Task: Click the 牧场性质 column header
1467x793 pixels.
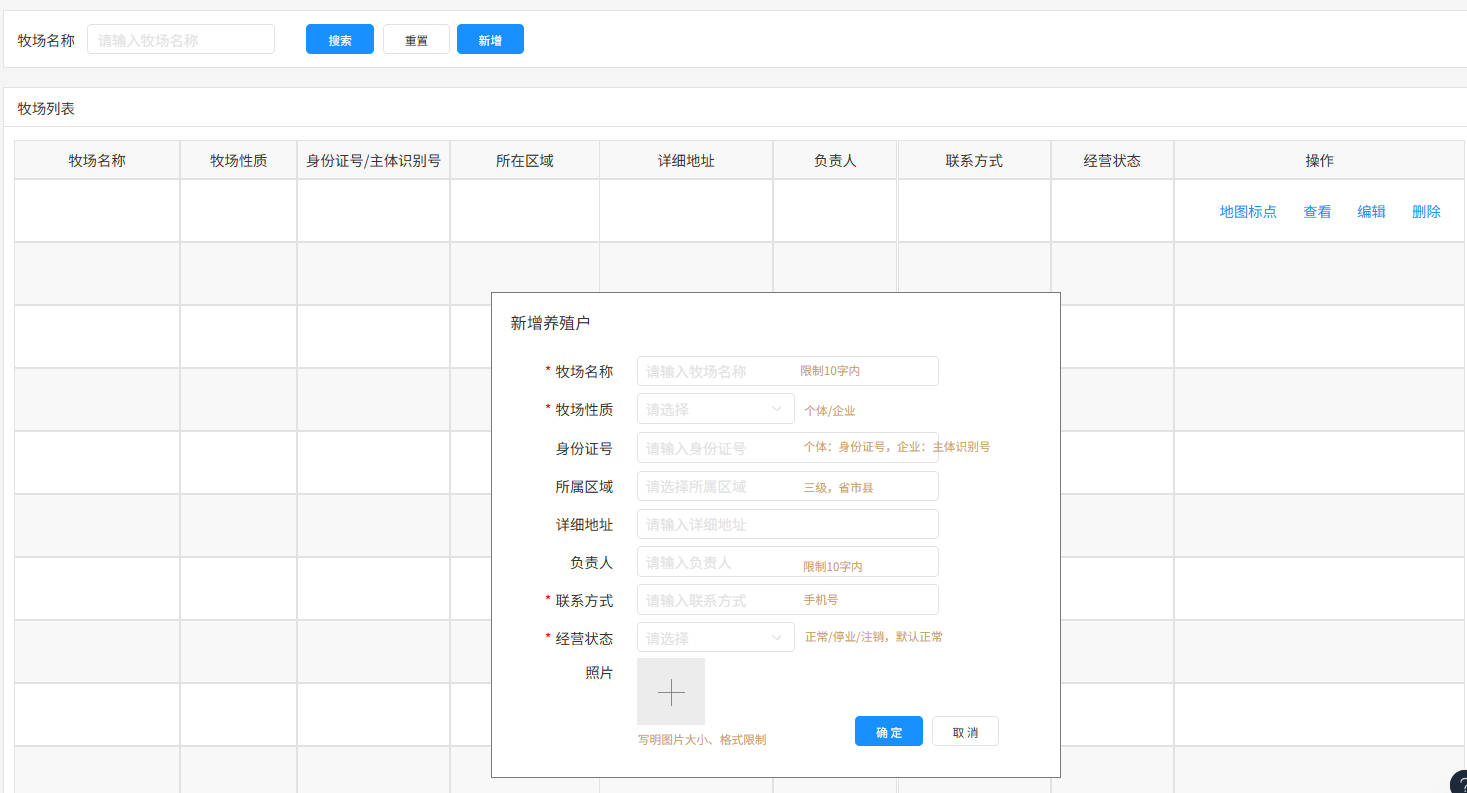Action: [238, 160]
